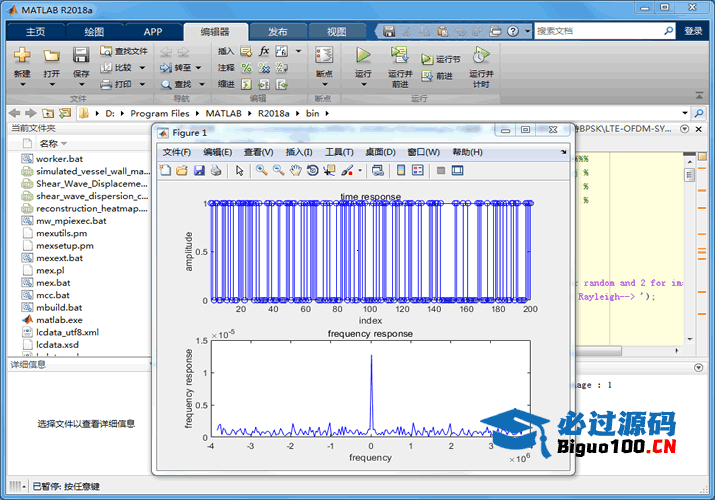Click the 登录 sign-in button

693,31
